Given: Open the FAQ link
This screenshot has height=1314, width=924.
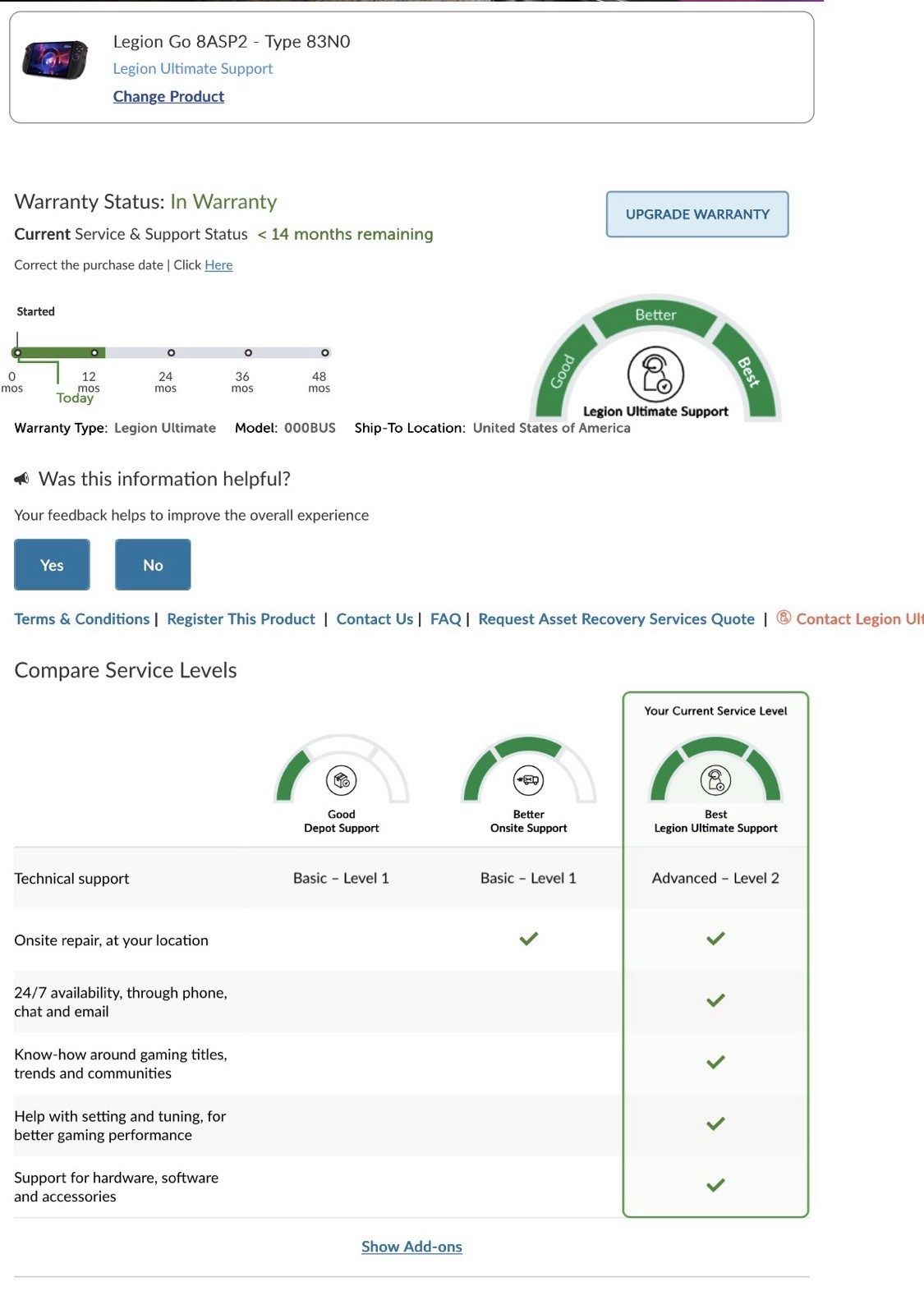Looking at the screenshot, I should click(446, 619).
